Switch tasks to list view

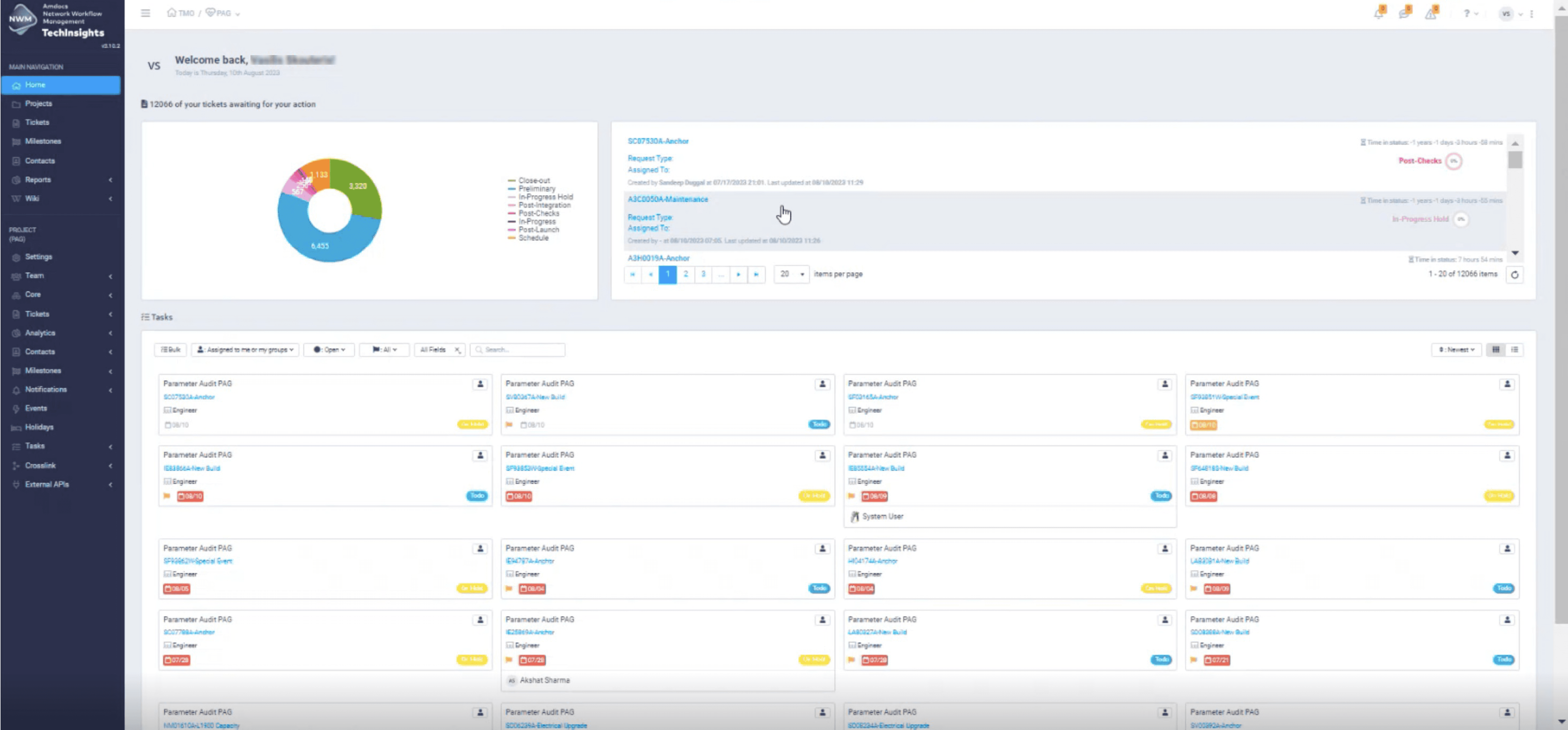click(x=1514, y=350)
